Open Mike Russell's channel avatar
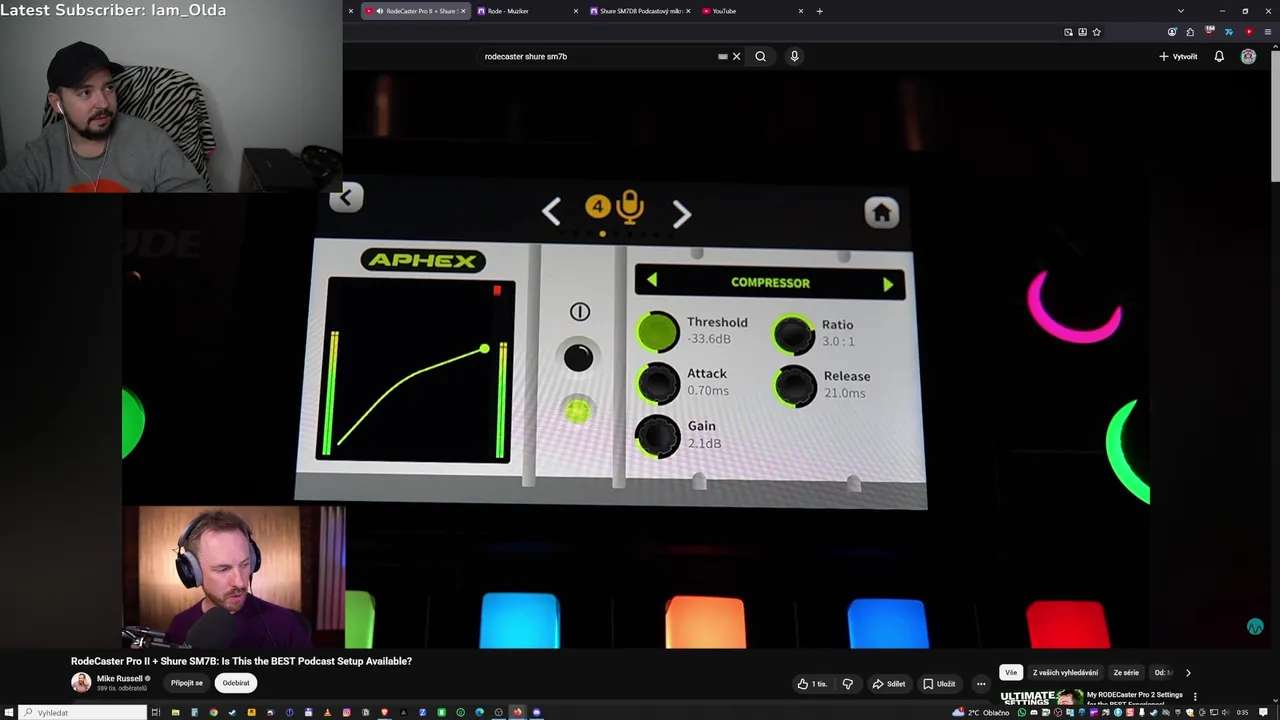 [81, 683]
